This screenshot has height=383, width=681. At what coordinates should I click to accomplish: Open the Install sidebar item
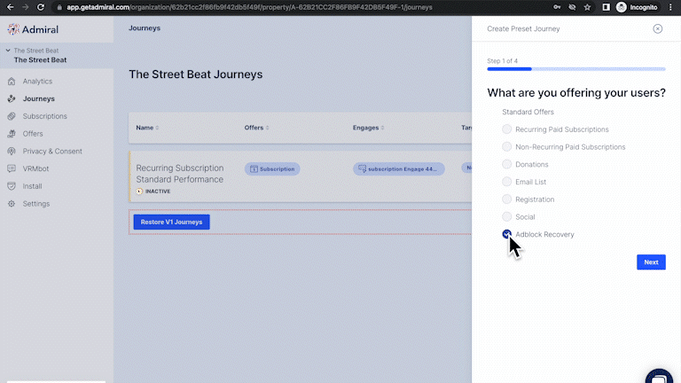[32, 186]
